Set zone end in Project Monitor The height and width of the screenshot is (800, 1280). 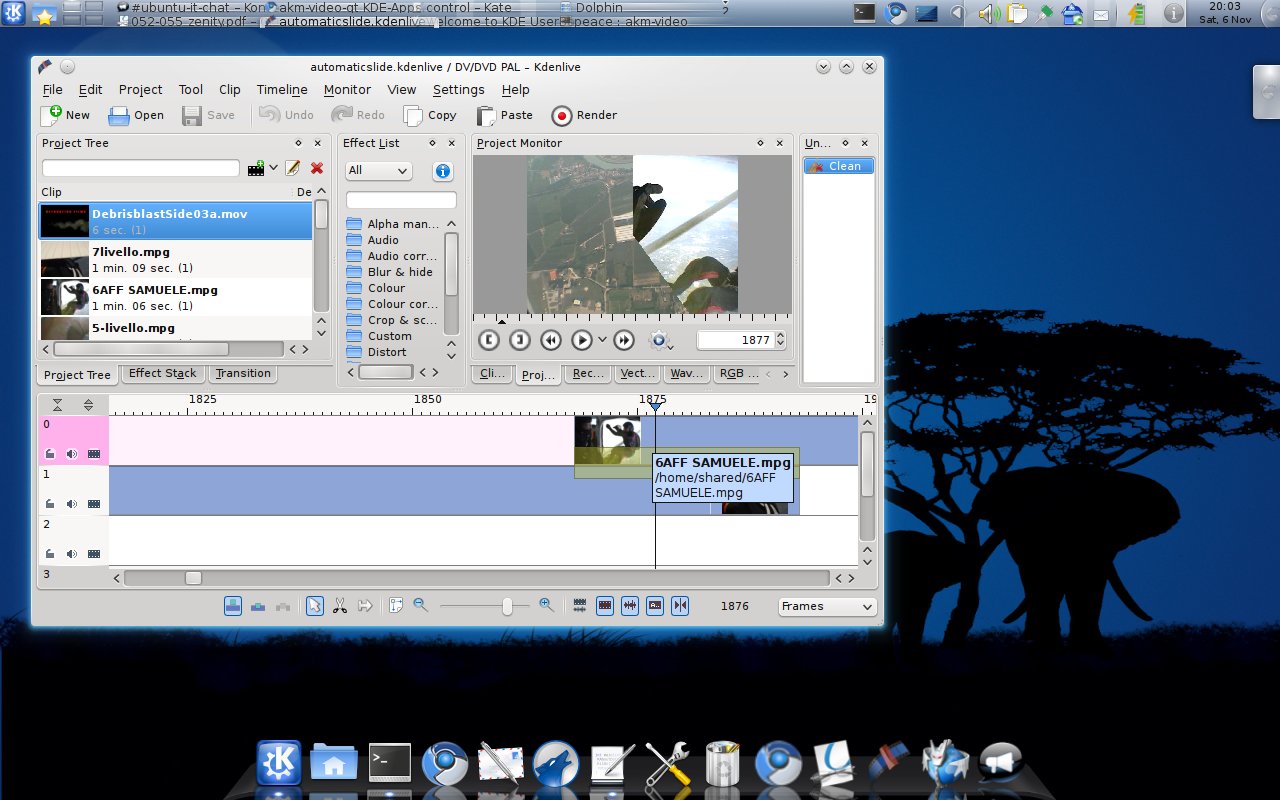(519, 340)
